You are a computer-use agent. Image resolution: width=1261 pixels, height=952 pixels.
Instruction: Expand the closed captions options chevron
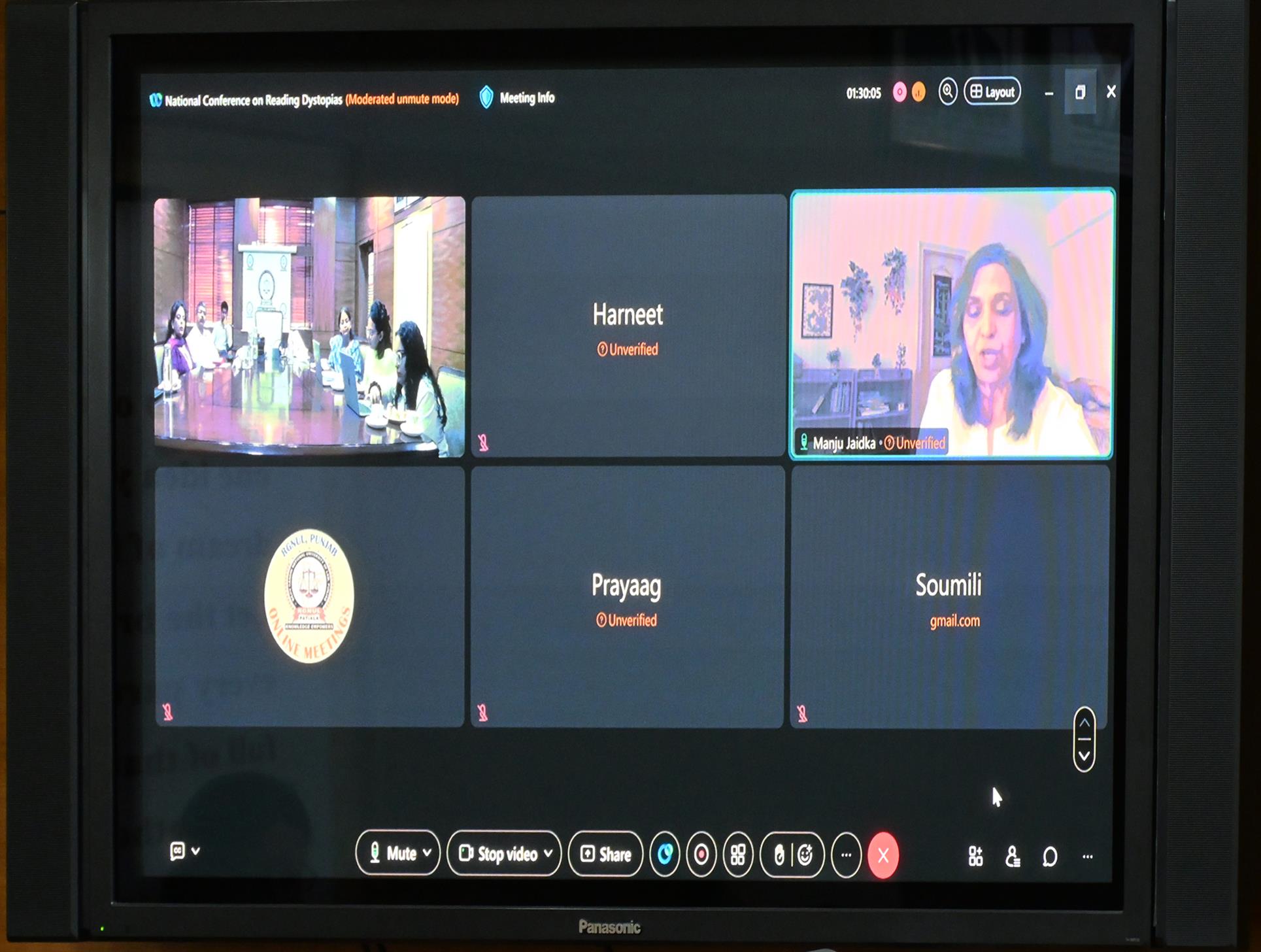(195, 851)
